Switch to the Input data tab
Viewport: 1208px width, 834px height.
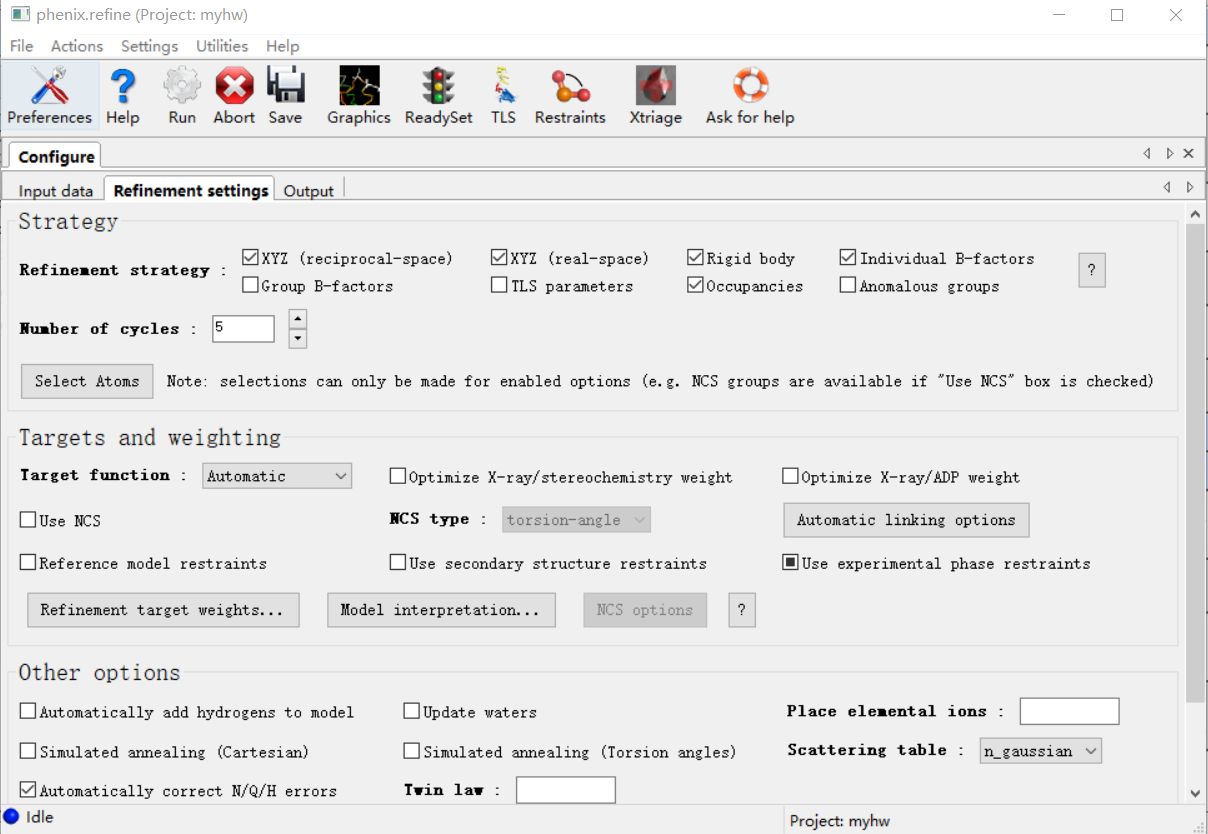[x=55, y=191]
